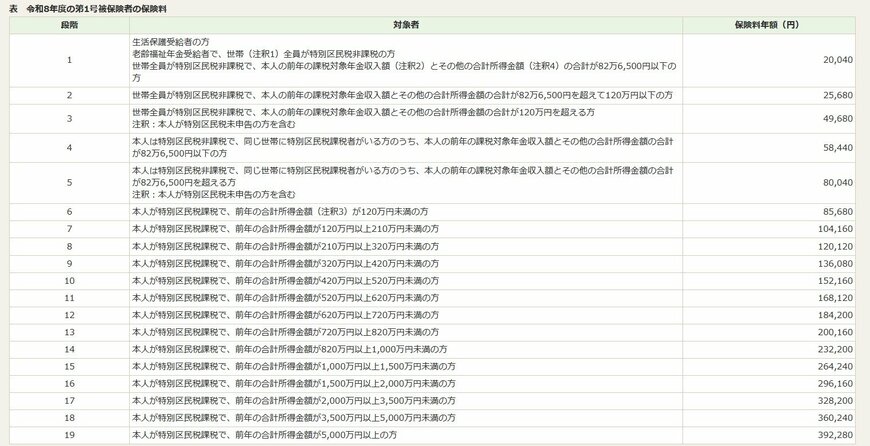Click the line starting 老齢福祉年金受給者で
The image size is (870, 446).
coord(264,54)
